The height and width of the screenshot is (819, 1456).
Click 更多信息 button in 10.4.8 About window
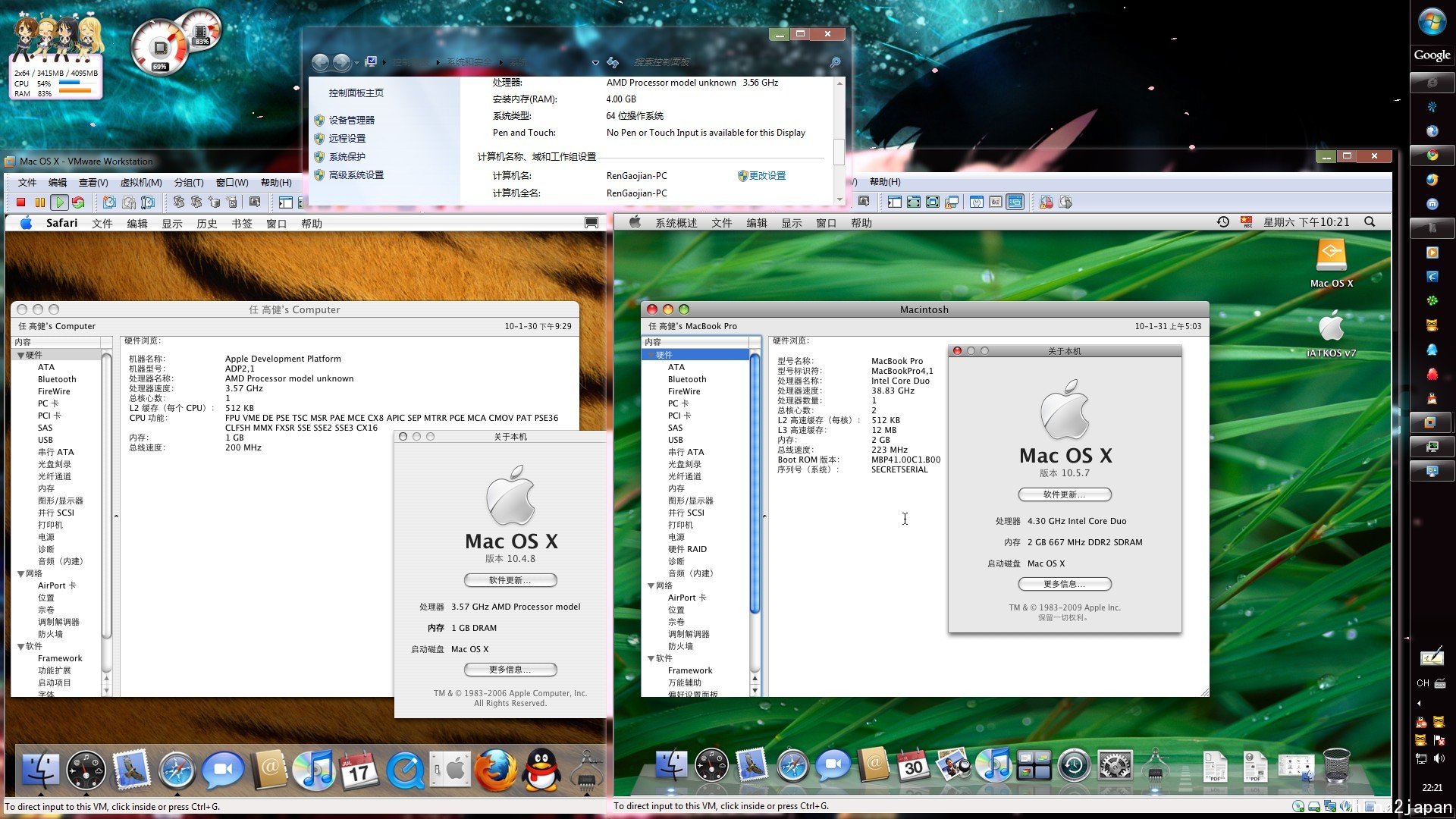click(510, 670)
